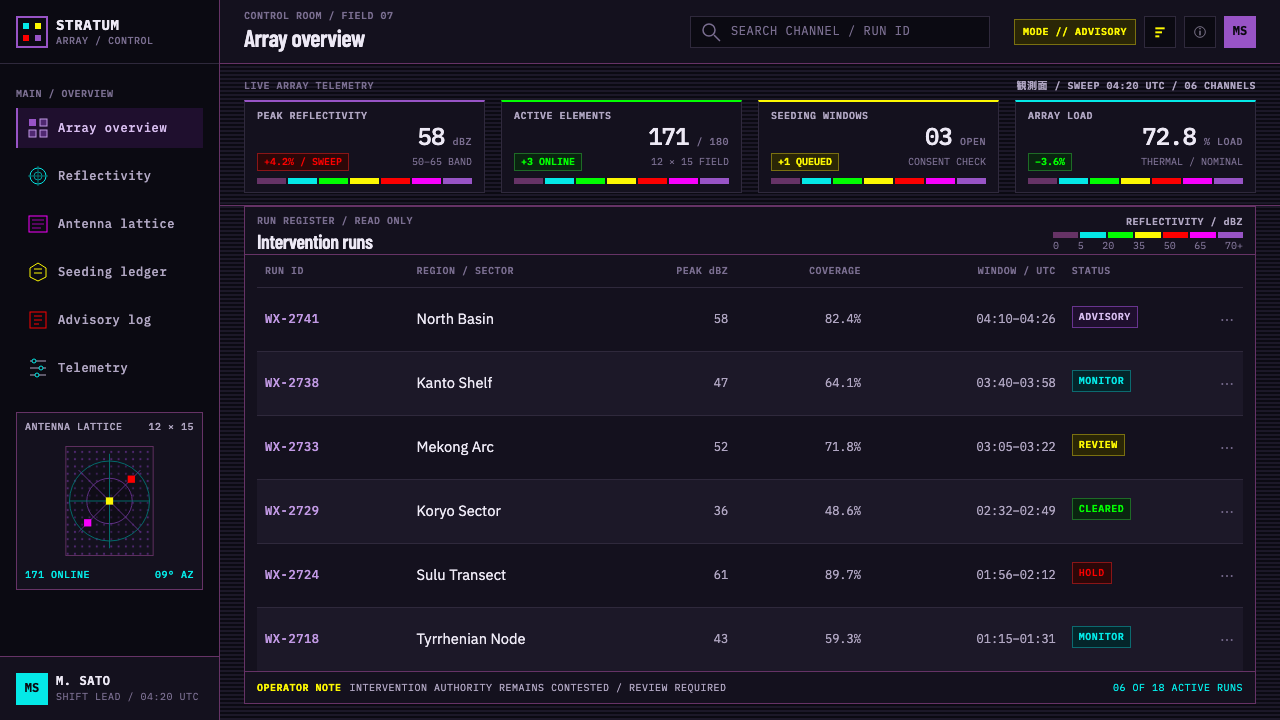
Task: Click the Mekong Arc region name
Action: tap(455, 447)
